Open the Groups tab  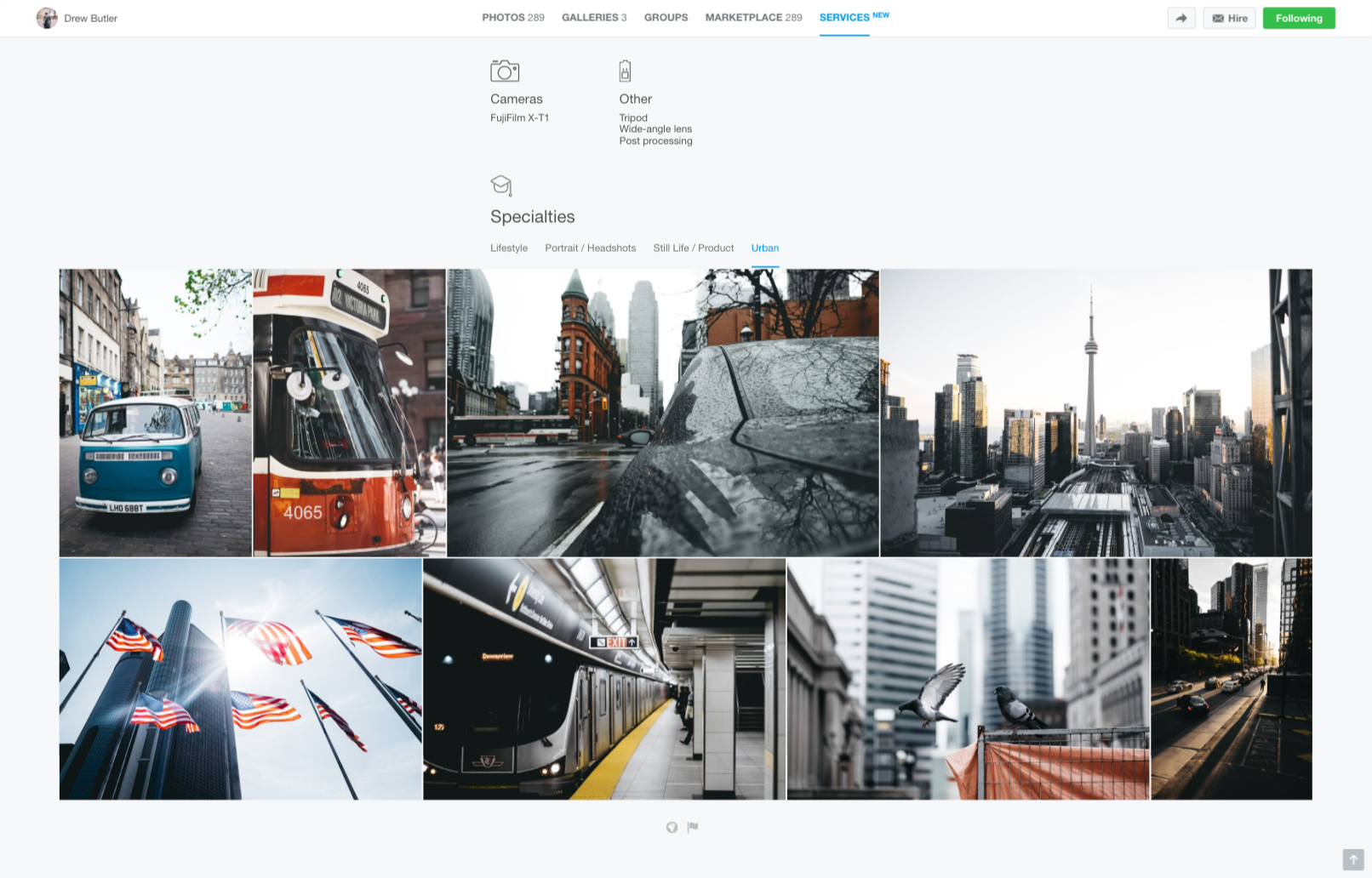click(666, 17)
